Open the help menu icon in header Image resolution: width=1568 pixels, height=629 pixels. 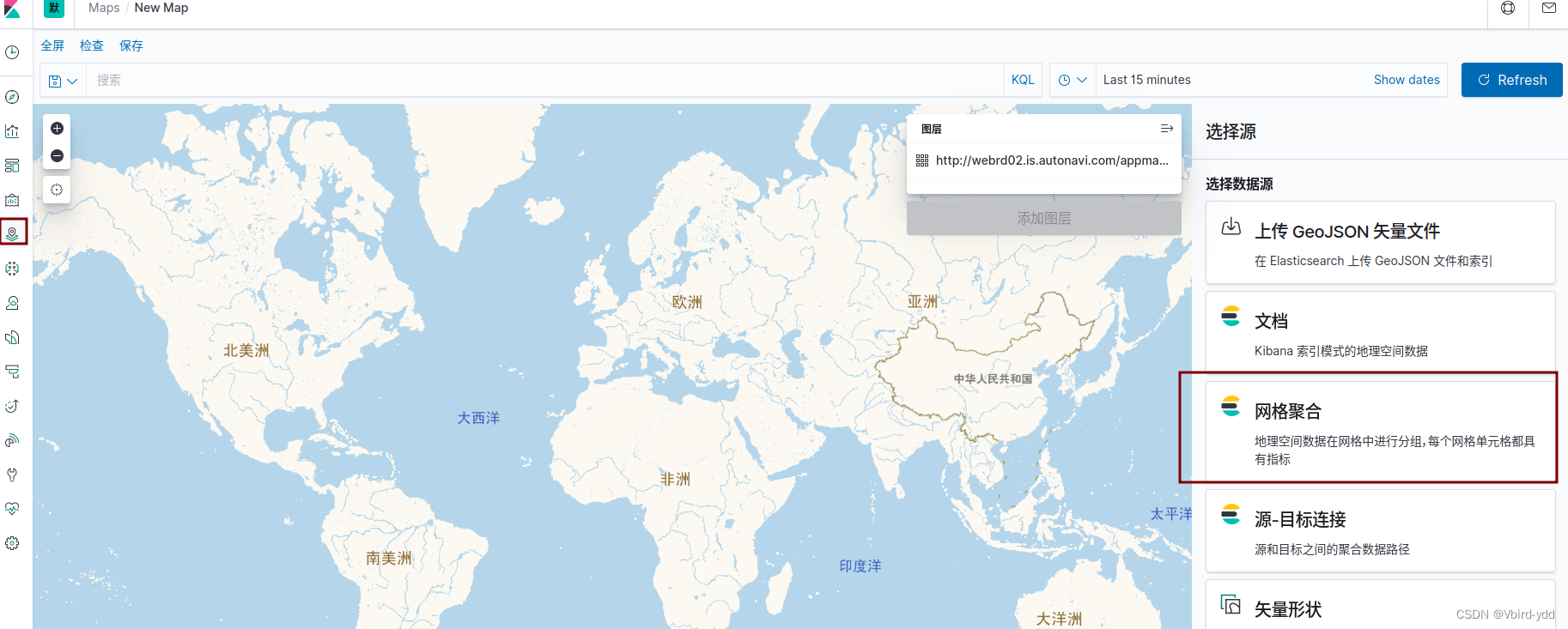(x=1508, y=8)
